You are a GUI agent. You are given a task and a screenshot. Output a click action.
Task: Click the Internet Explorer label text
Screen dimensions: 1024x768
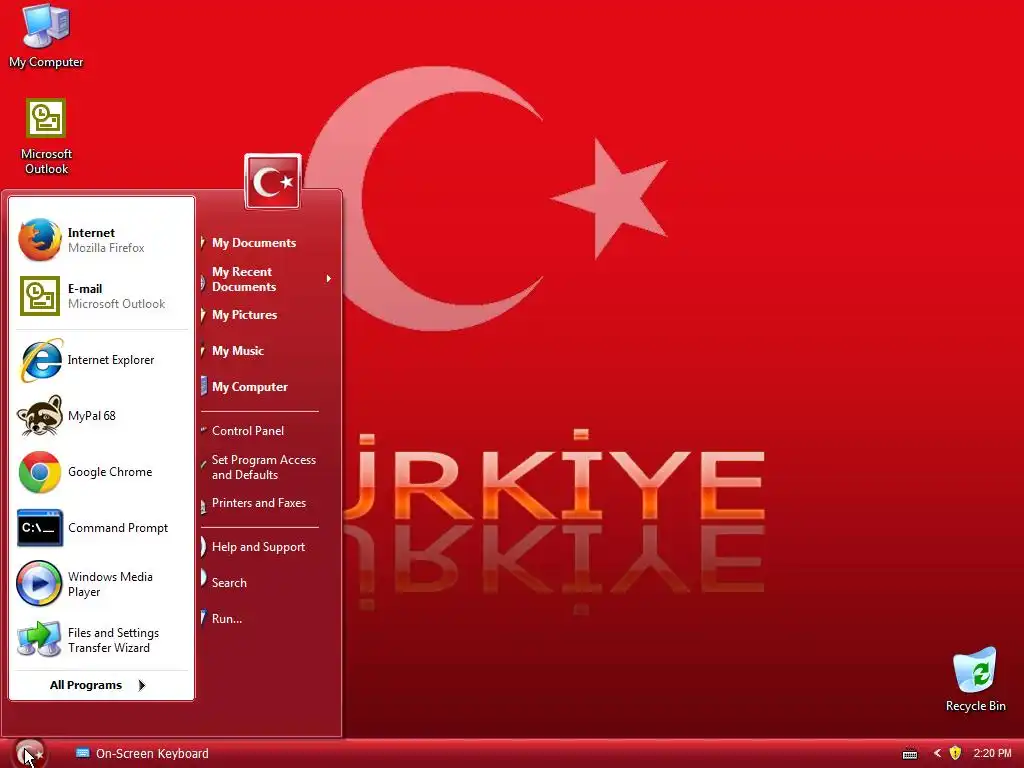[x=110, y=360]
